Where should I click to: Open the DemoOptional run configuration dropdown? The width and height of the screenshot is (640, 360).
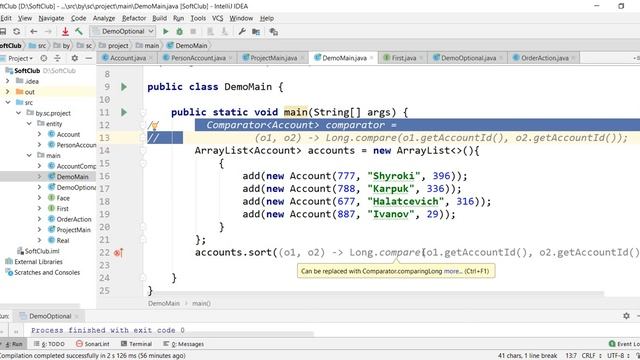(123, 31)
